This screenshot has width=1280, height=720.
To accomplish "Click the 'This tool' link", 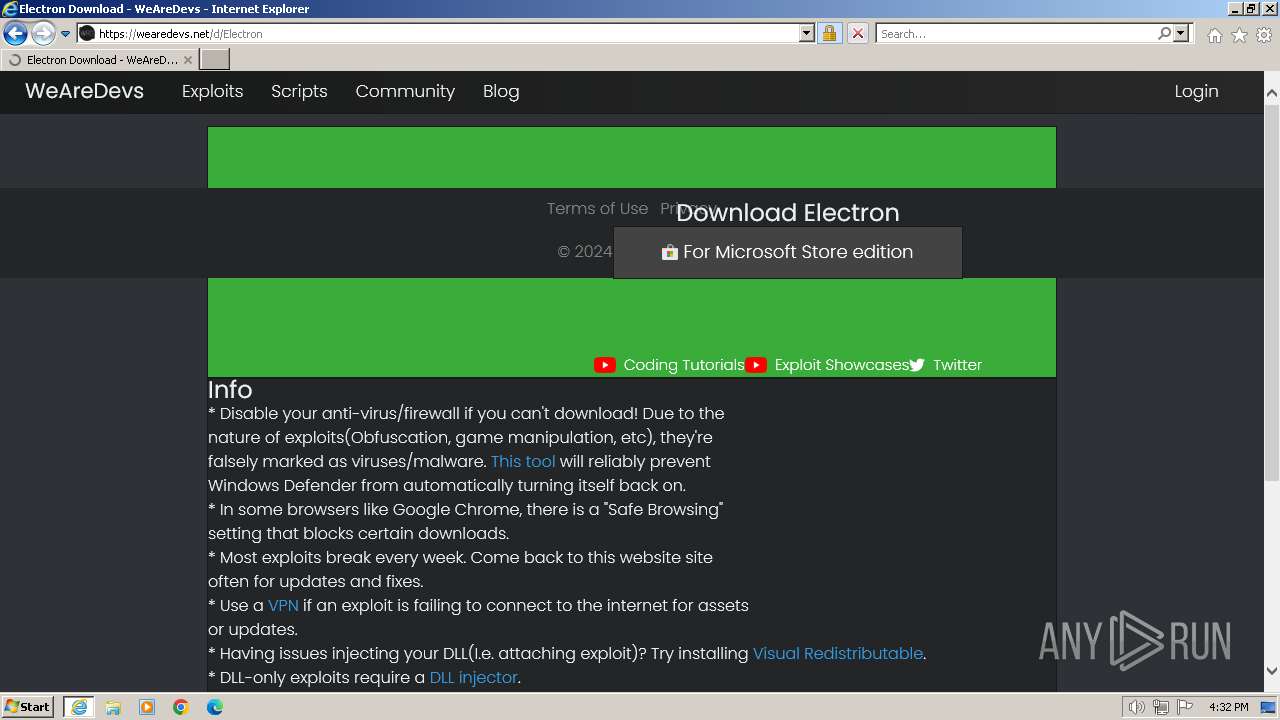I will [x=523, y=461].
